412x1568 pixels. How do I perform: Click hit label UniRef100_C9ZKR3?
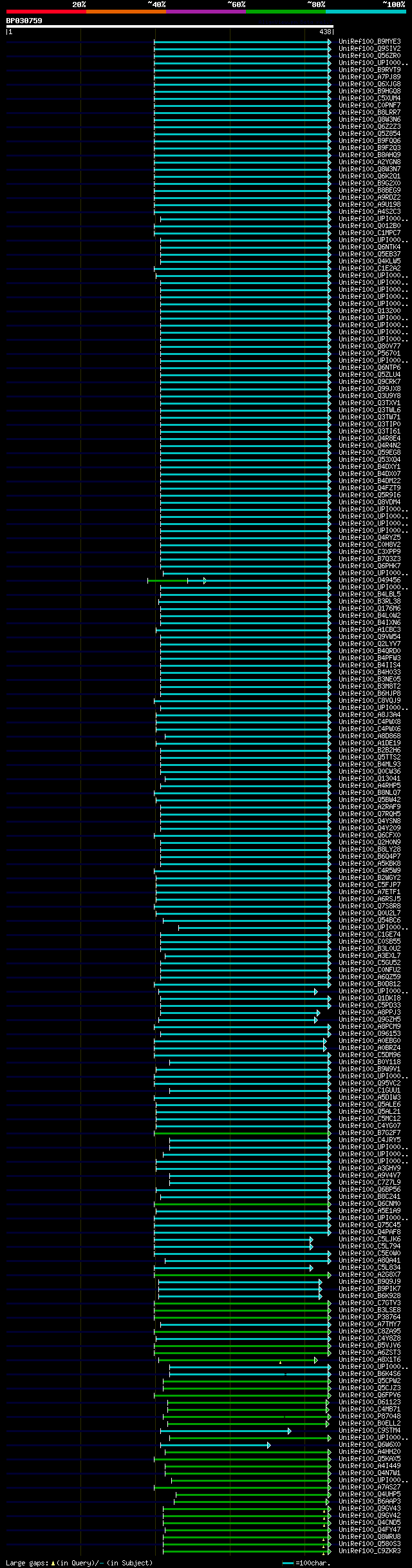click(370, 1551)
